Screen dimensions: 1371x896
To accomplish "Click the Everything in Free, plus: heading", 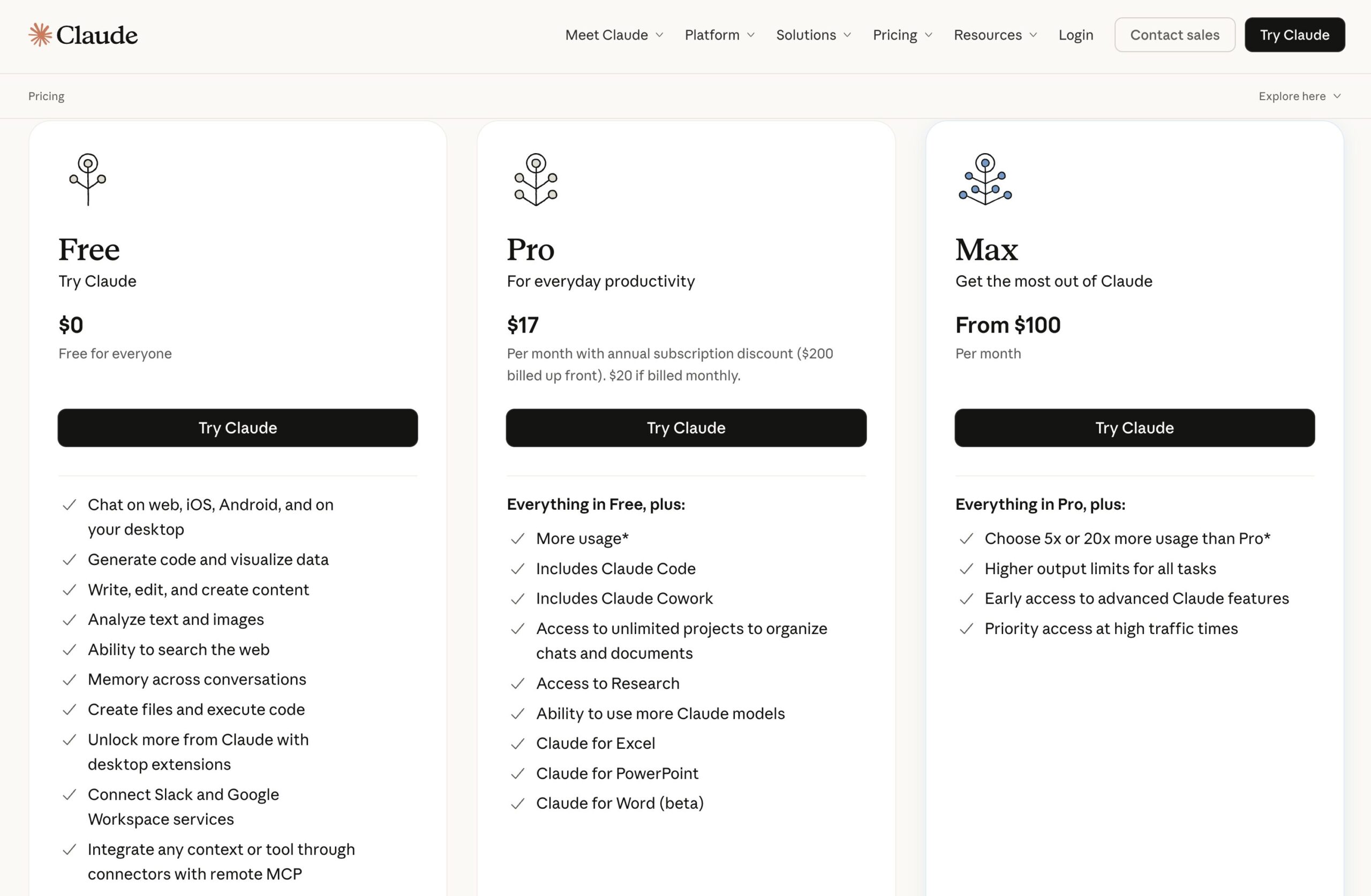I will pyautogui.click(x=596, y=504).
